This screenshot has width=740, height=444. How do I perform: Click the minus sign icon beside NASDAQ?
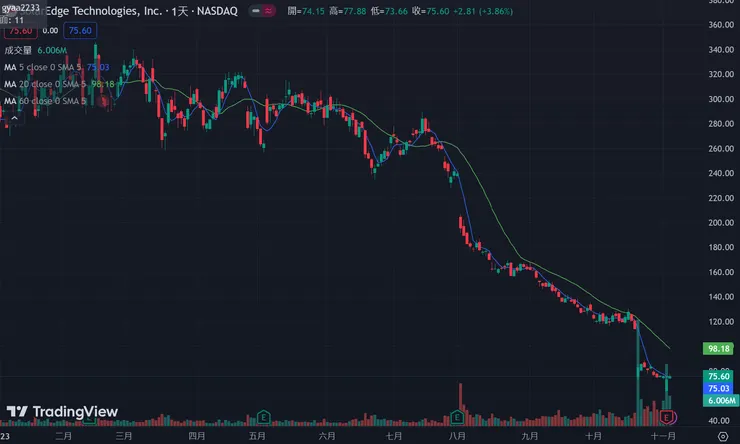[256, 11]
